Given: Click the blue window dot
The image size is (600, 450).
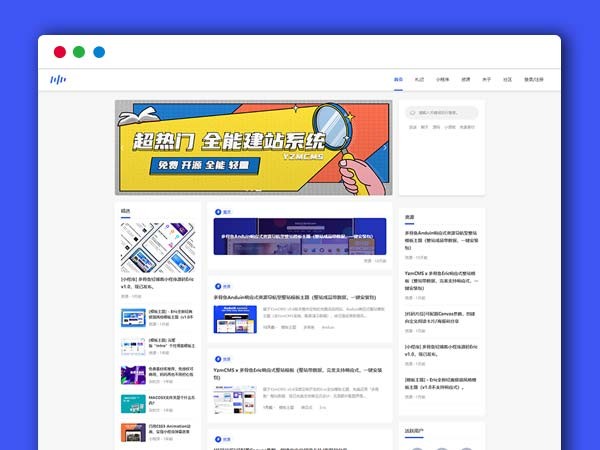Looking at the screenshot, I should tap(99, 52).
